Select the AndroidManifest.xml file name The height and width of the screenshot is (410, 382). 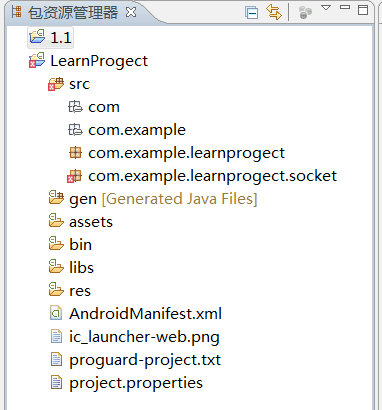tap(145, 314)
